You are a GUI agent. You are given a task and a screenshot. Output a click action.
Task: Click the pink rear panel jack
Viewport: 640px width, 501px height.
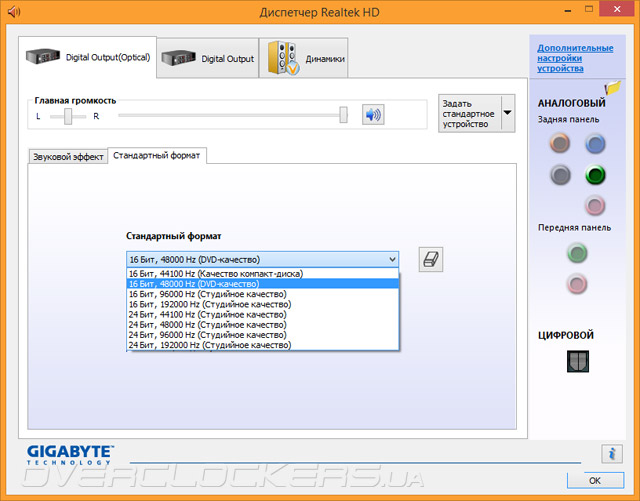(595, 205)
